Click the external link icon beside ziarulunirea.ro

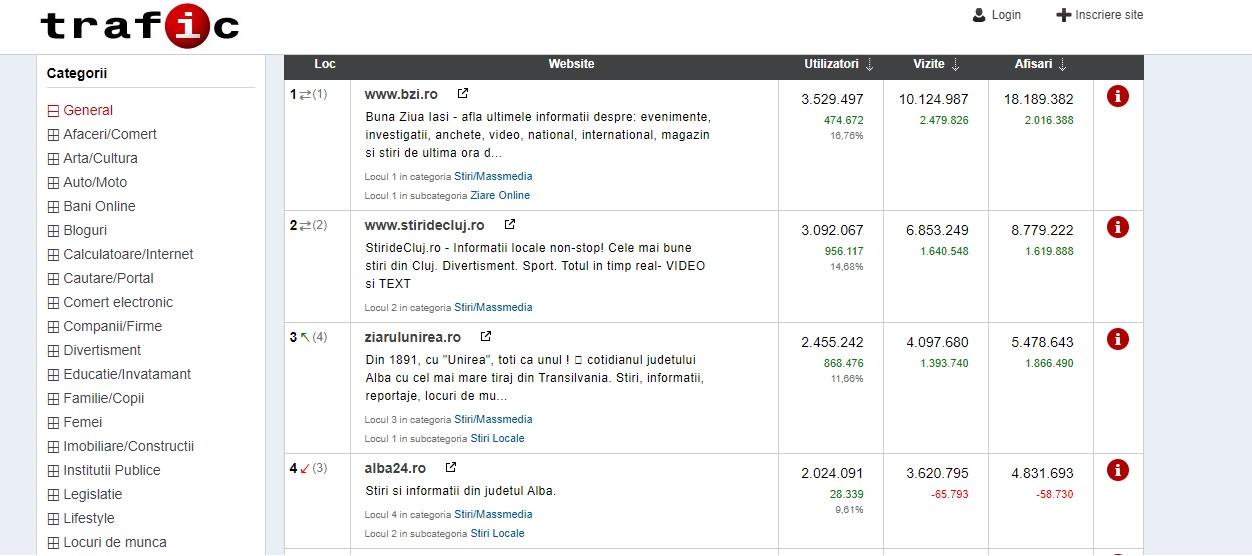click(486, 337)
